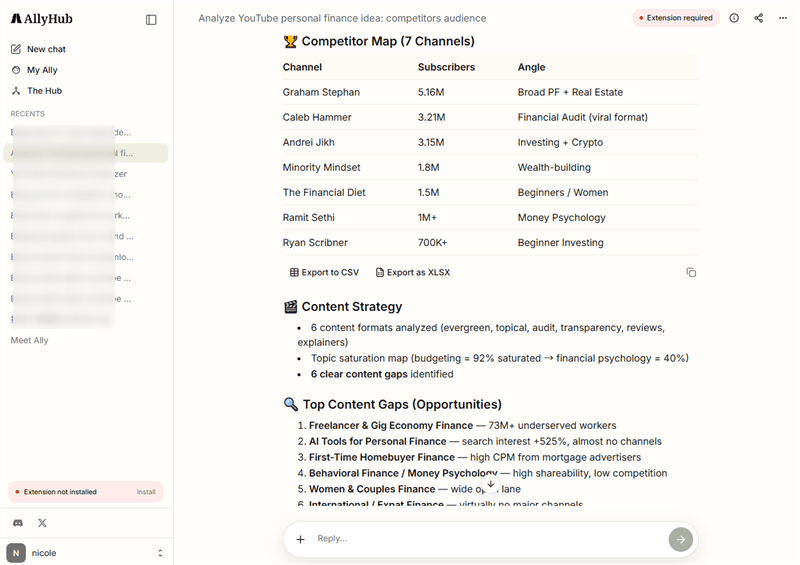Open the X social link icon
800x565 pixels.
pyautogui.click(x=42, y=523)
